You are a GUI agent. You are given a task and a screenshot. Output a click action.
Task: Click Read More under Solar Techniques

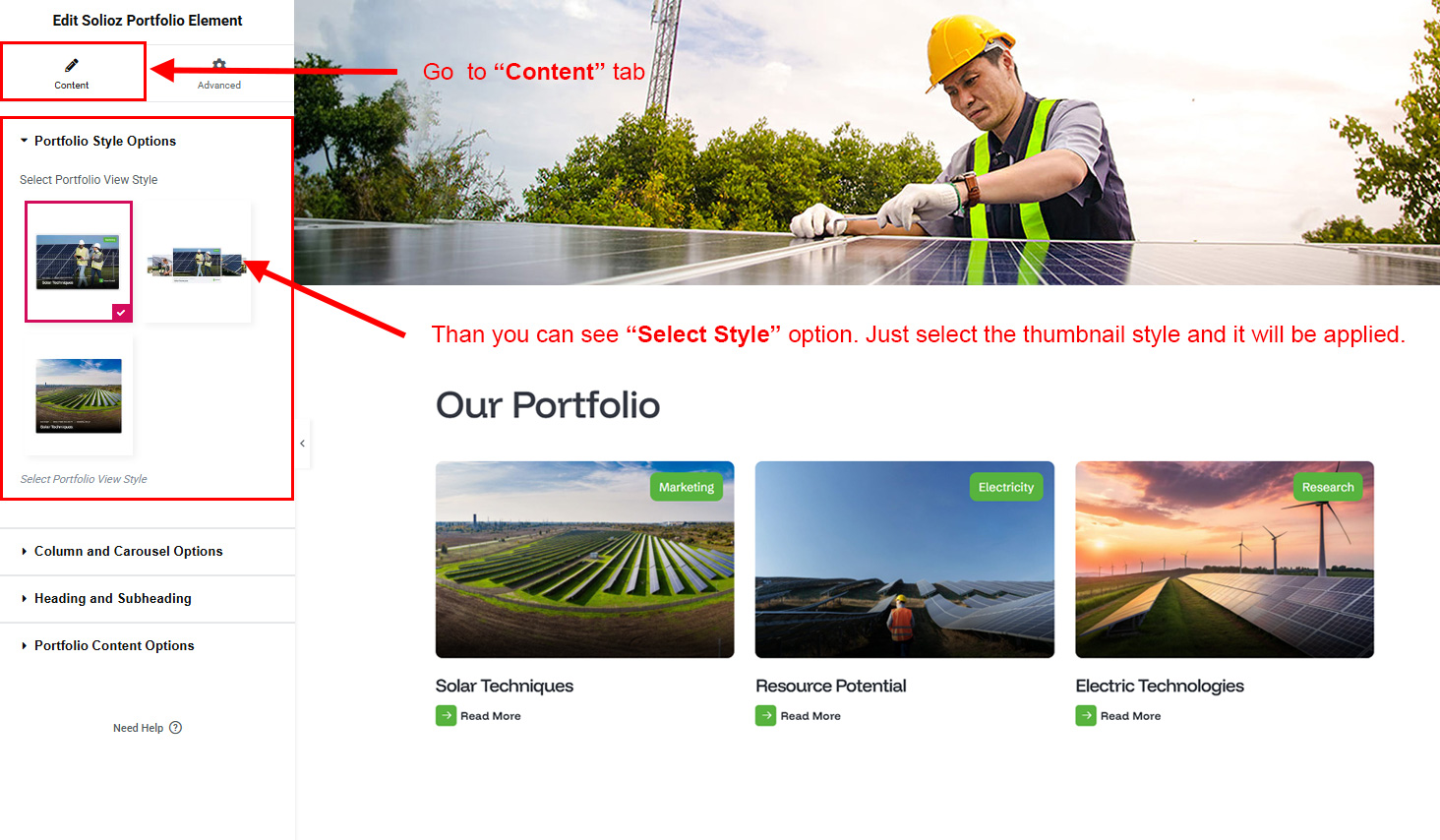click(491, 716)
